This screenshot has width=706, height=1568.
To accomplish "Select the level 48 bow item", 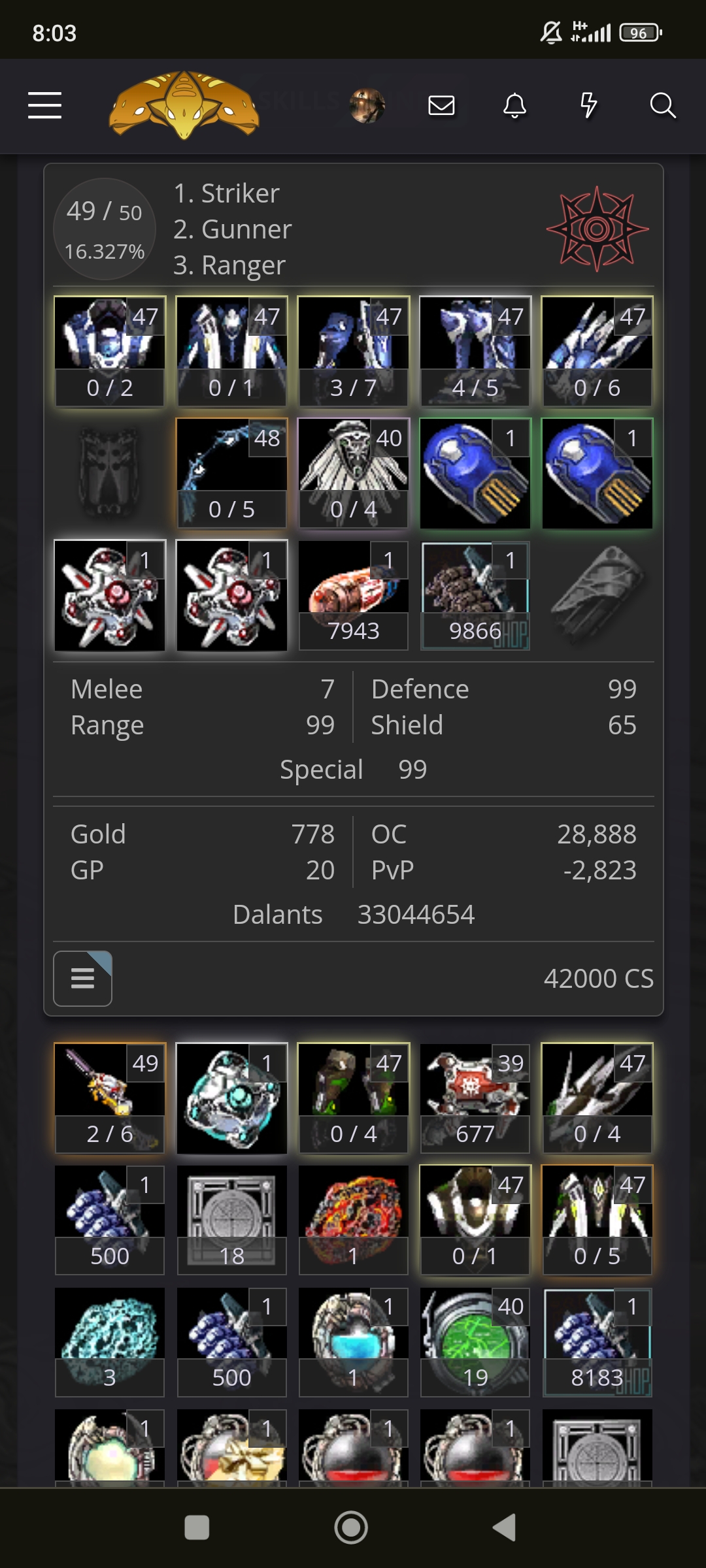I will 231,473.
